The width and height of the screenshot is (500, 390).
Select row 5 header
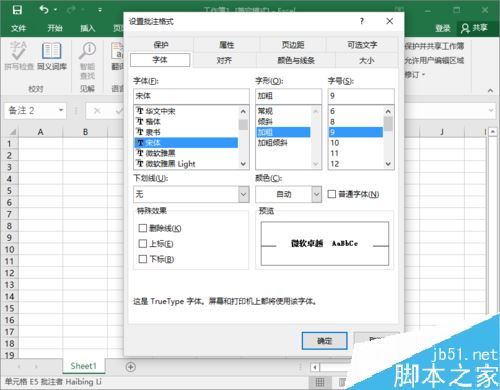[x=9, y=191]
